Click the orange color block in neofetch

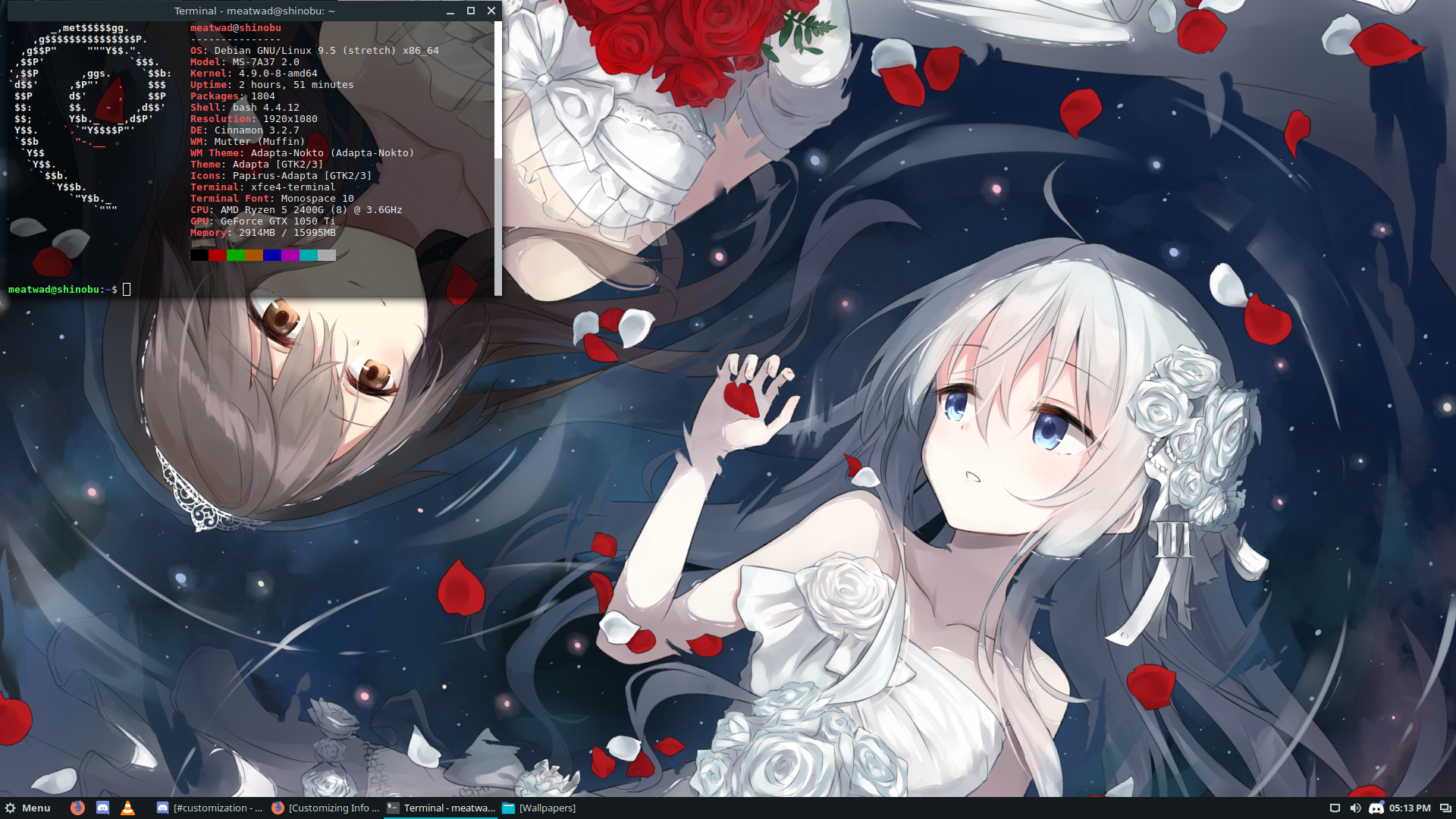[x=254, y=255]
